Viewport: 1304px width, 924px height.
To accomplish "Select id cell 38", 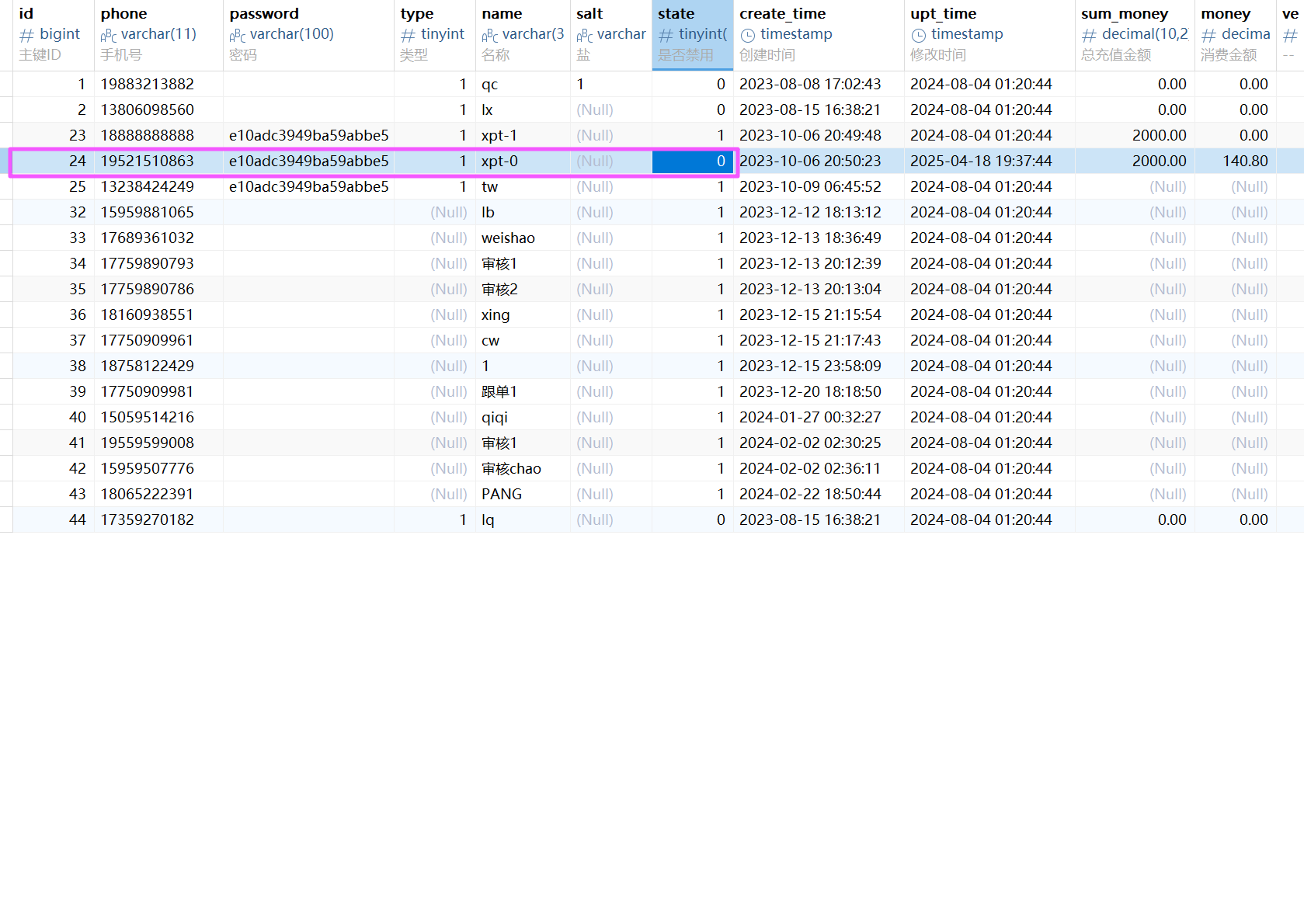I will click(53, 366).
